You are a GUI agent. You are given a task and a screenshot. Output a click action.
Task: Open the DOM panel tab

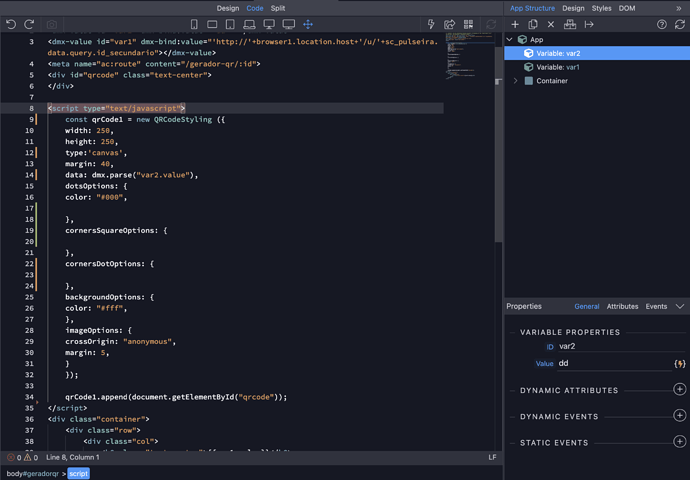[627, 8]
